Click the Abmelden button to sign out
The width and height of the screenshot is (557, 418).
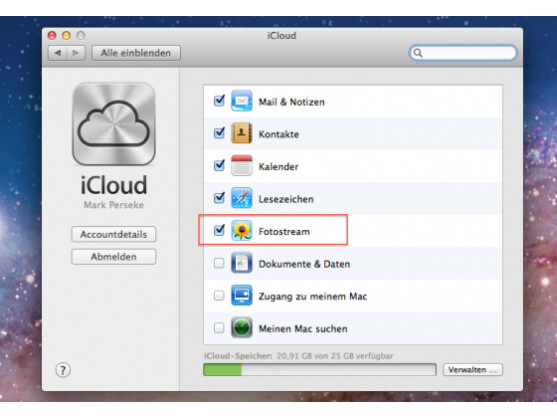[x=114, y=257]
